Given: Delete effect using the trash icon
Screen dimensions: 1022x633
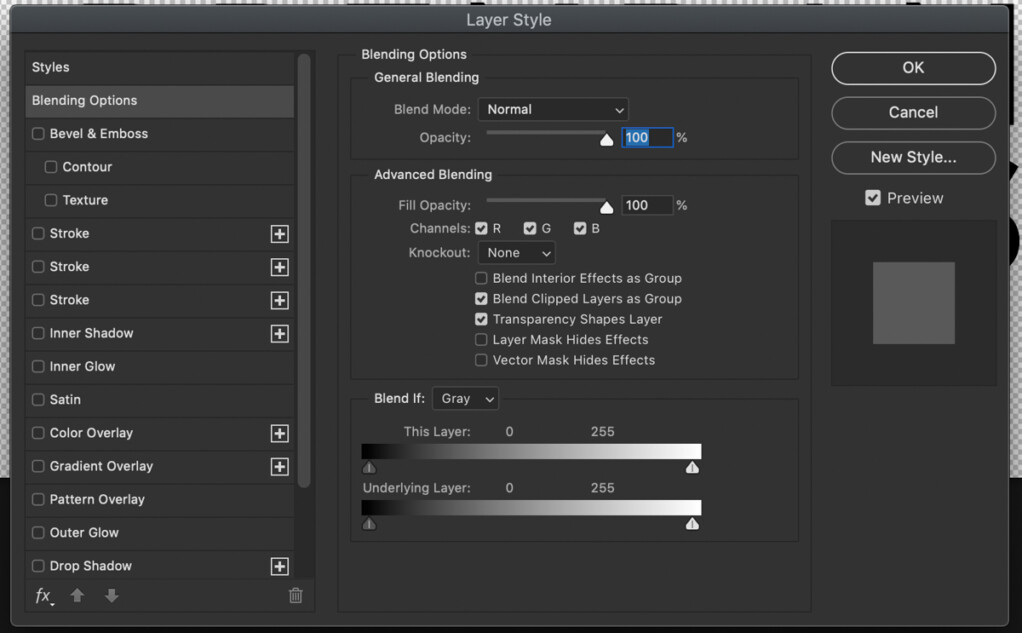Looking at the screenshot, I should coord(295,595).
